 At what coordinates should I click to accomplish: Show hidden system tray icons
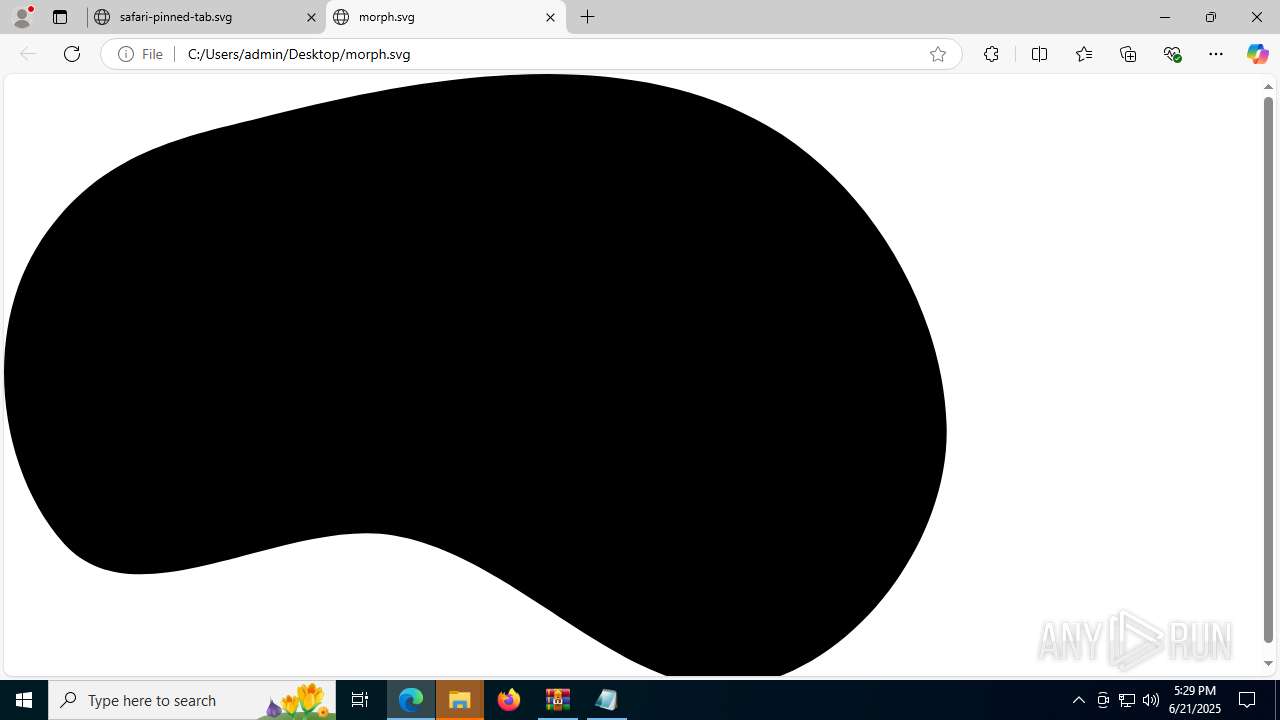coord(1078,700)
